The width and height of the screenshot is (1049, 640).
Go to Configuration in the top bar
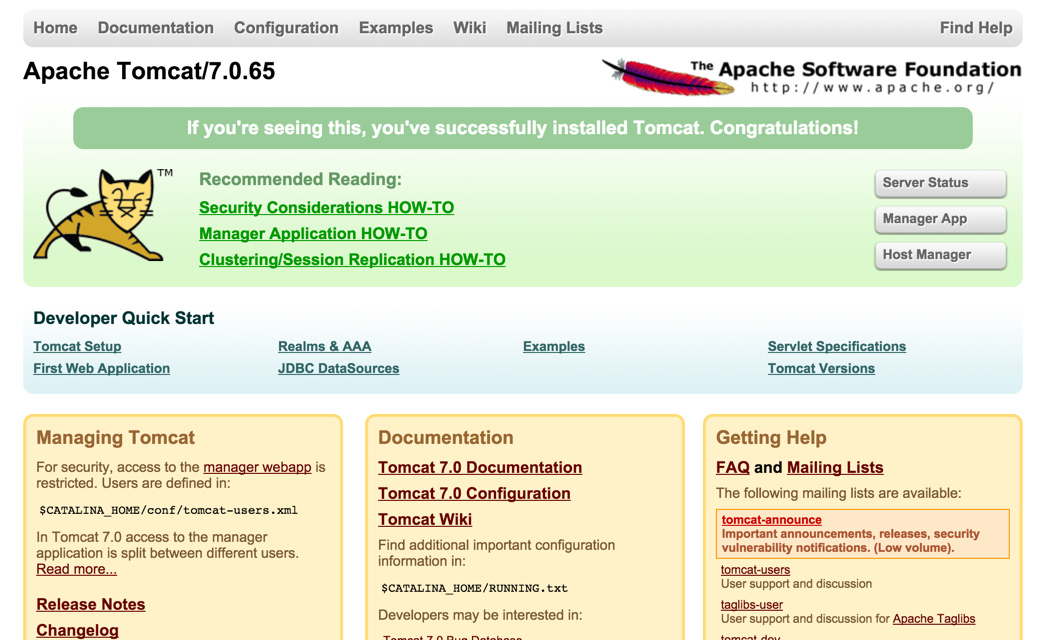pyautogui.click(x=286, y=28)
